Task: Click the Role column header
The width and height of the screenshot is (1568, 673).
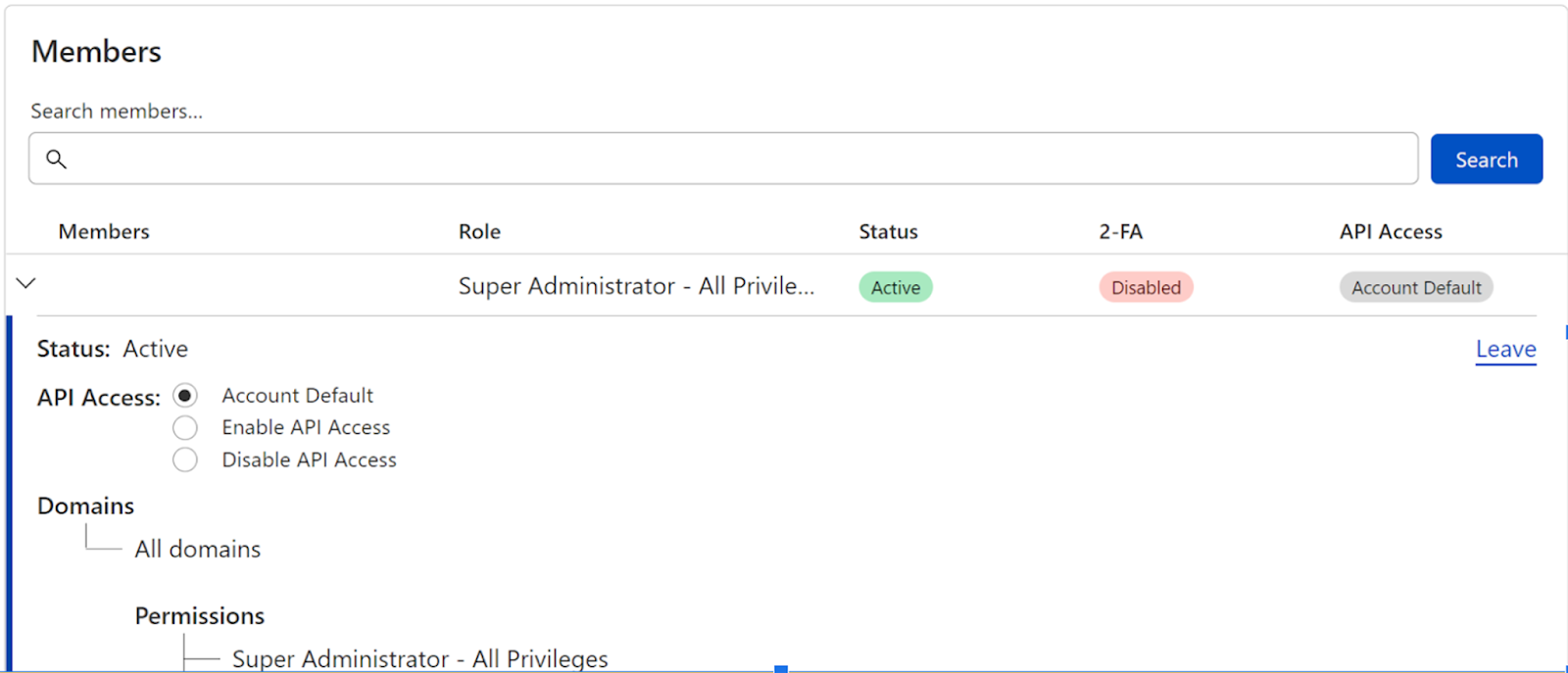Action: point(479,232)
